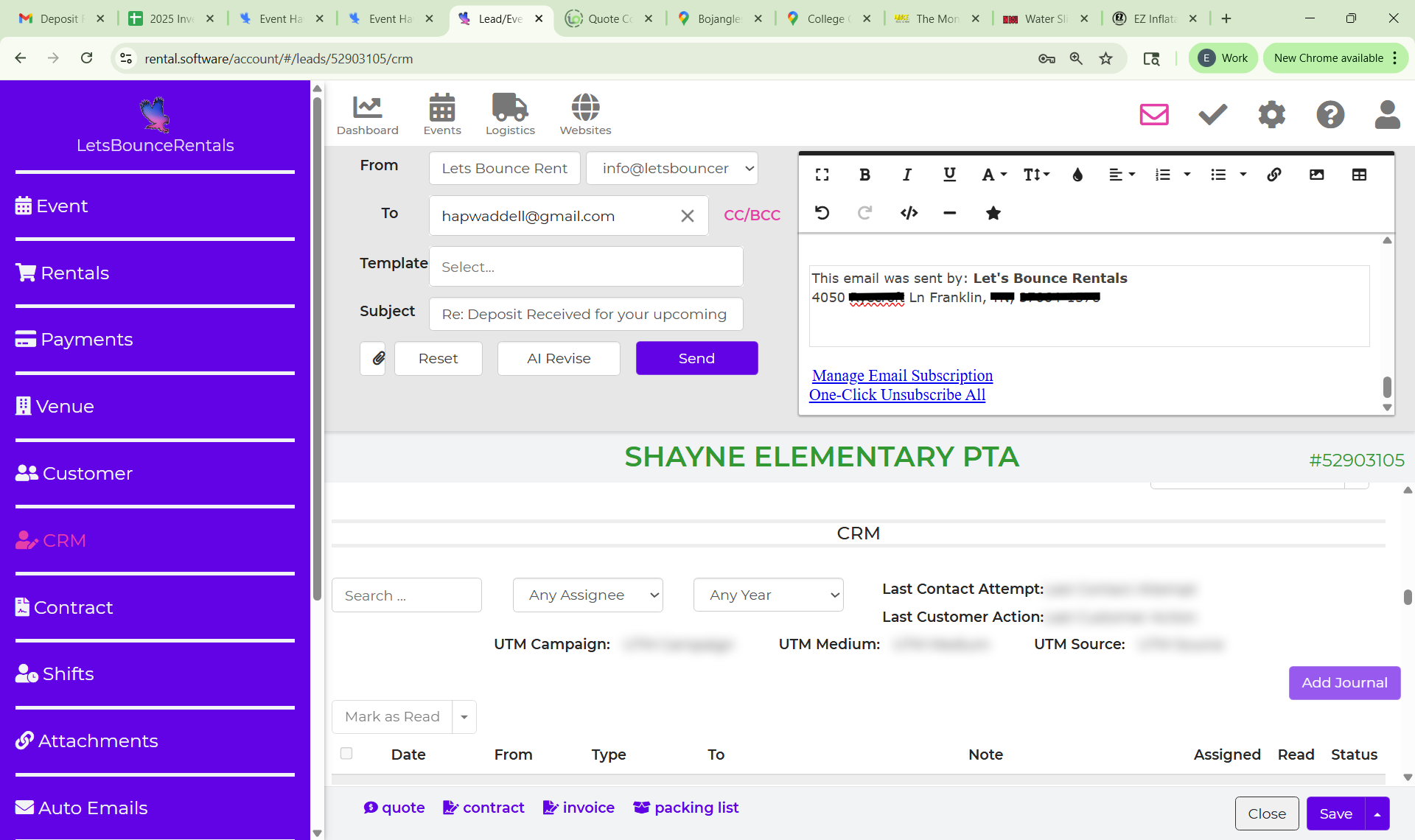Insert a link in the editor
The width and height of the screenshot is (1415, 840).
[1273, 175]
